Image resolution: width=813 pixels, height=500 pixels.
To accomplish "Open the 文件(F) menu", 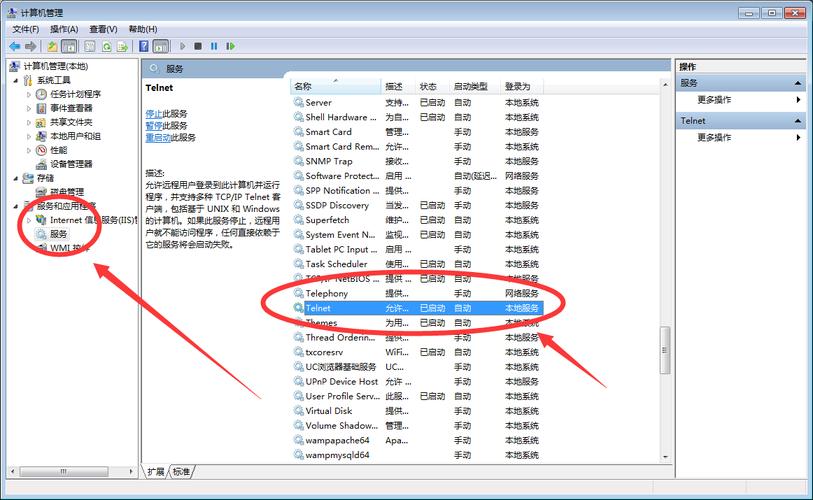I will click(26, 29).
